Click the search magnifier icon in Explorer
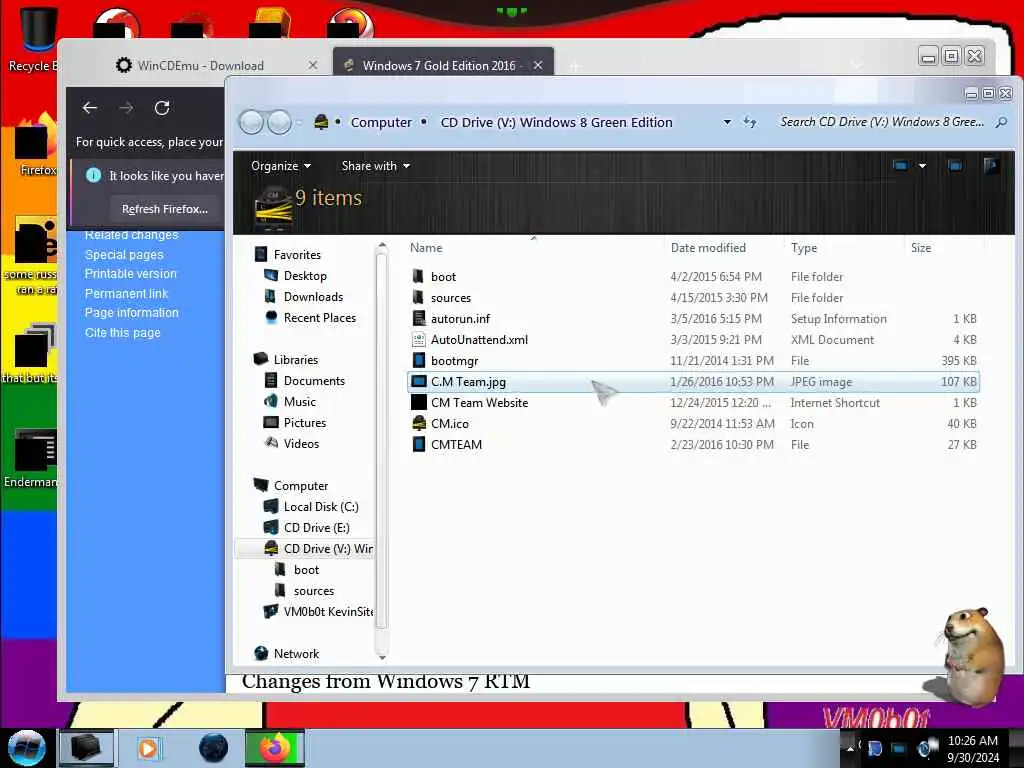Screen dimensions: 1024x768 [x=1001, y=122]
